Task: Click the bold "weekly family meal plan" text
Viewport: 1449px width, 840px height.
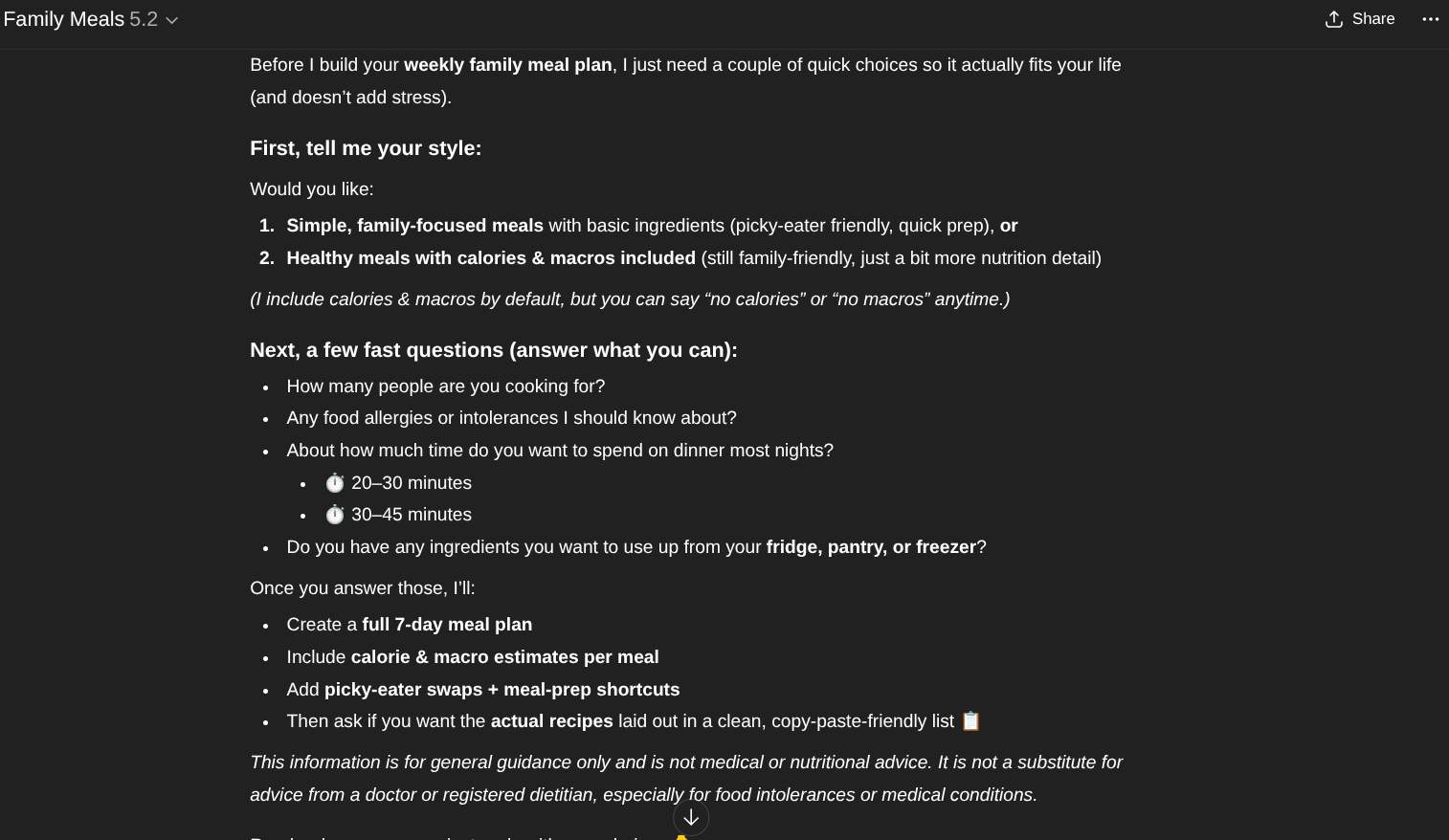Action: pyautogui.click(x=507, y=65)
